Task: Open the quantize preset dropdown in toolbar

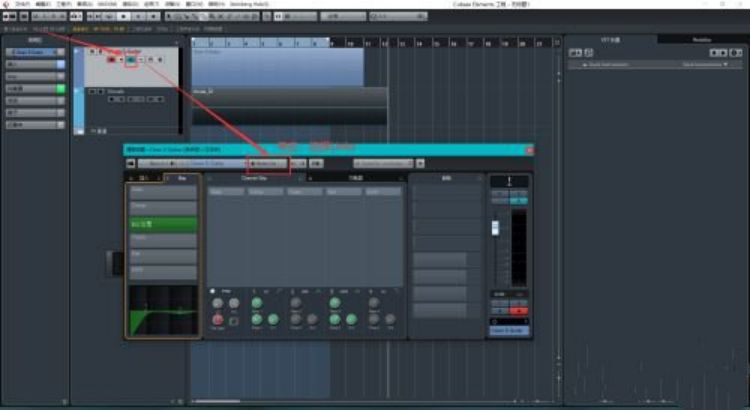Action: click(x=398, y=16)
